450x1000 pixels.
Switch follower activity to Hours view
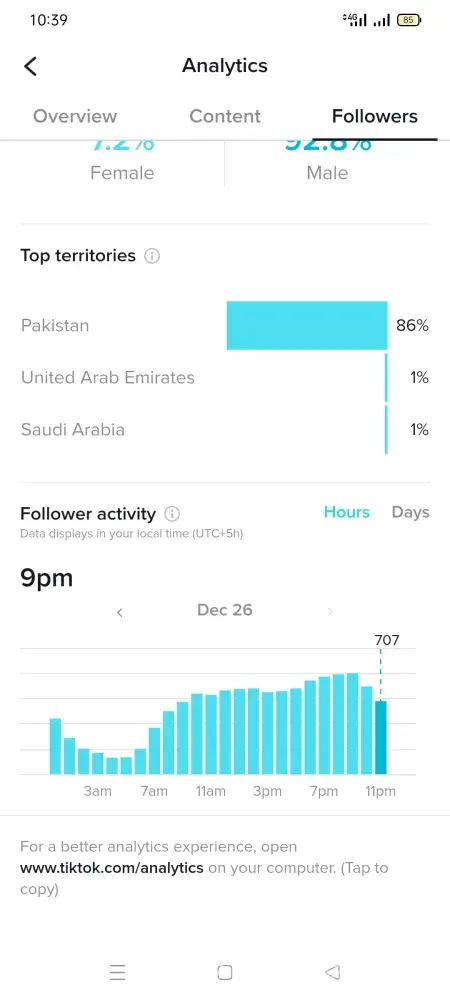347,512
